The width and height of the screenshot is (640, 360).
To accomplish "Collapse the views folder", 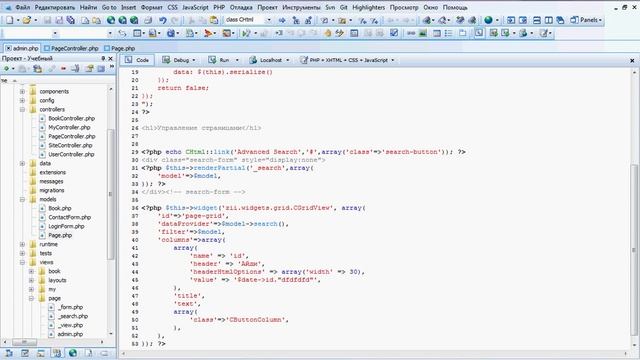I will (x=22, y=262).
